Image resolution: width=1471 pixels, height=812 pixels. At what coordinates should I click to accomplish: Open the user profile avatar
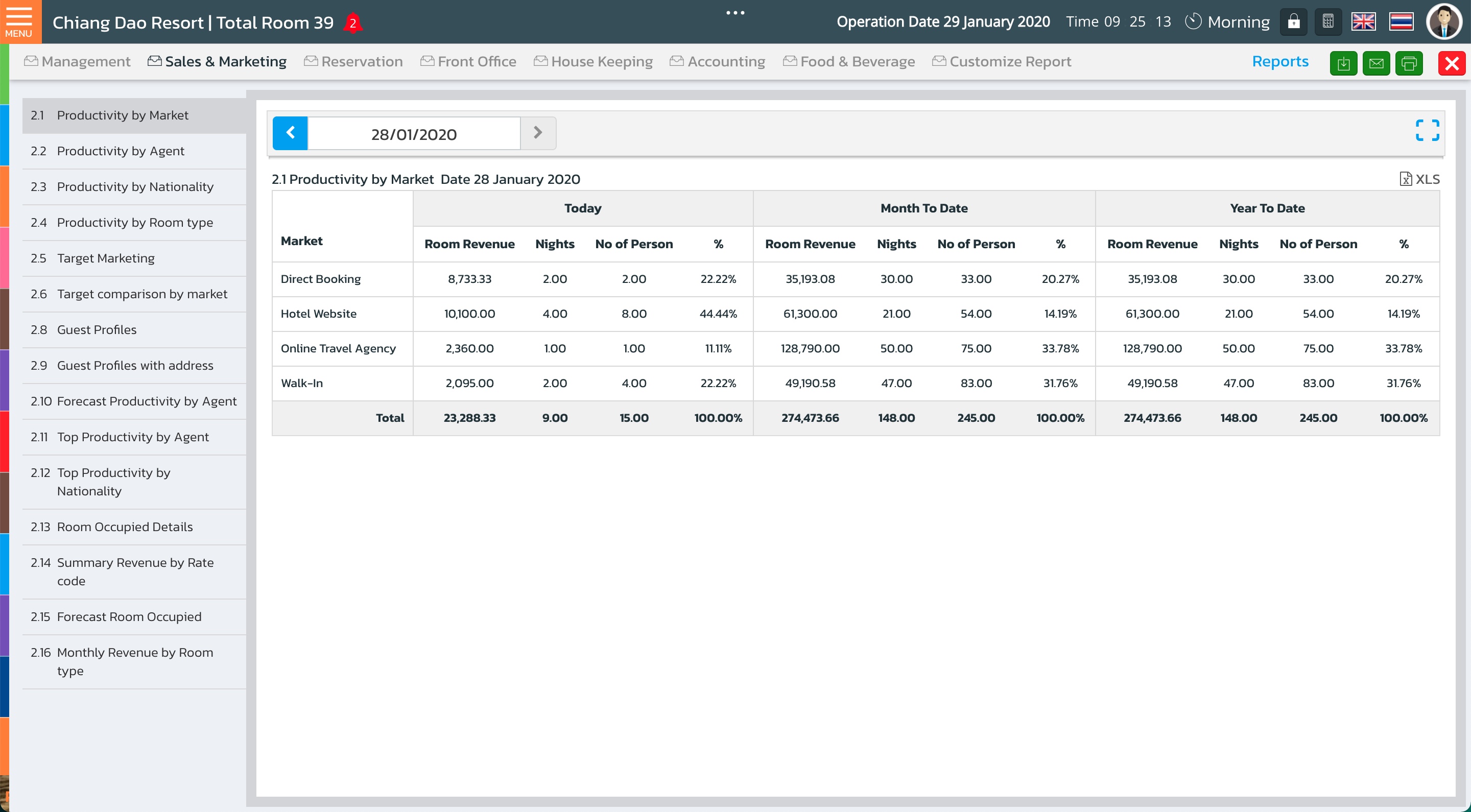(x=1444, y=22)
